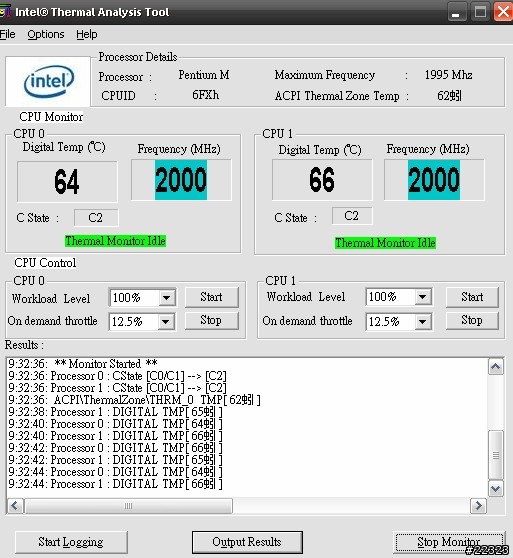Start the CPU 0 workload
Image resolution: width=513 pixels, height=558 pixels.
[x=211, y=297]
